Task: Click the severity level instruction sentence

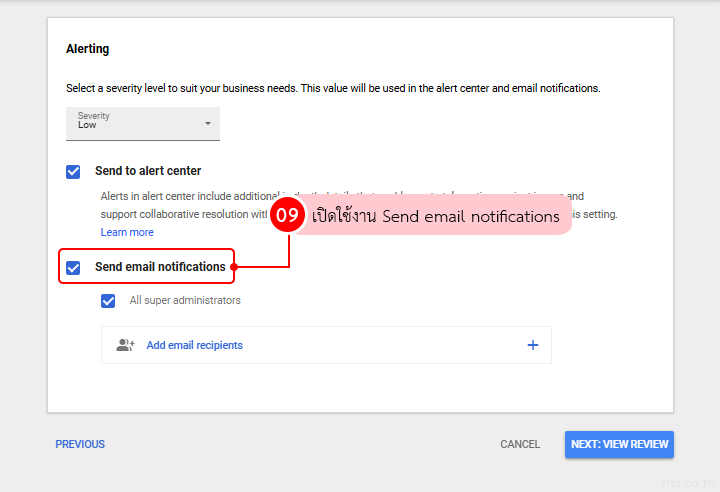Action: coord(333,88)
